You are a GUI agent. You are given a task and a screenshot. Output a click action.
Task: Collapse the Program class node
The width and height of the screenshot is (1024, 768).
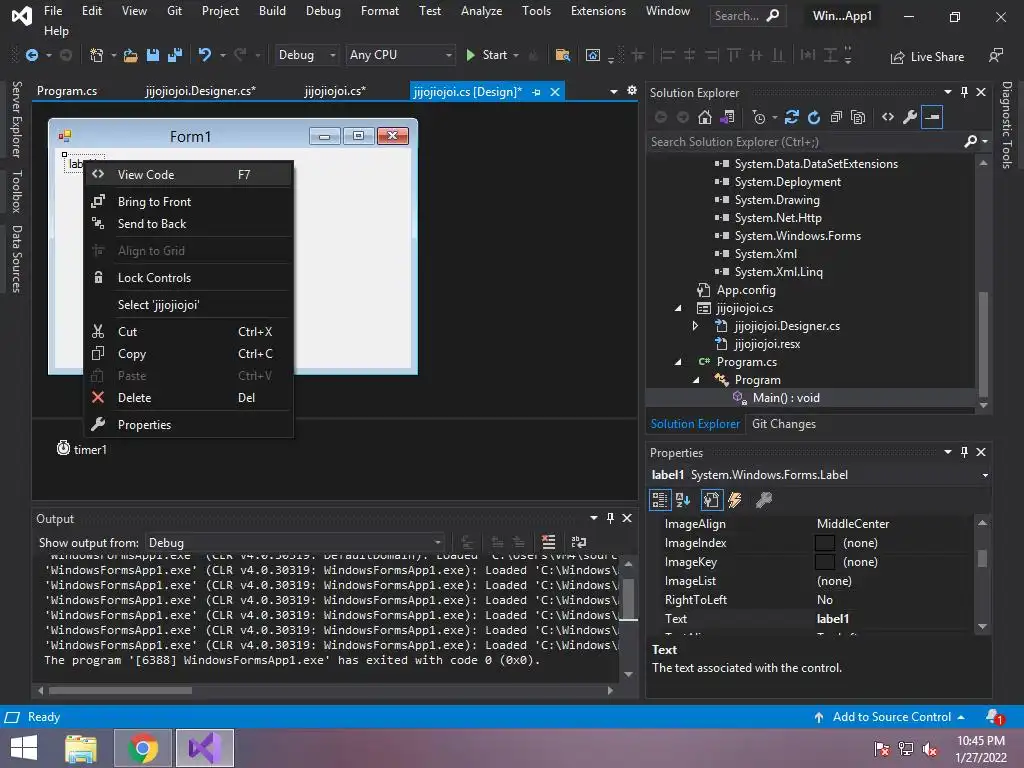[696, 379]
